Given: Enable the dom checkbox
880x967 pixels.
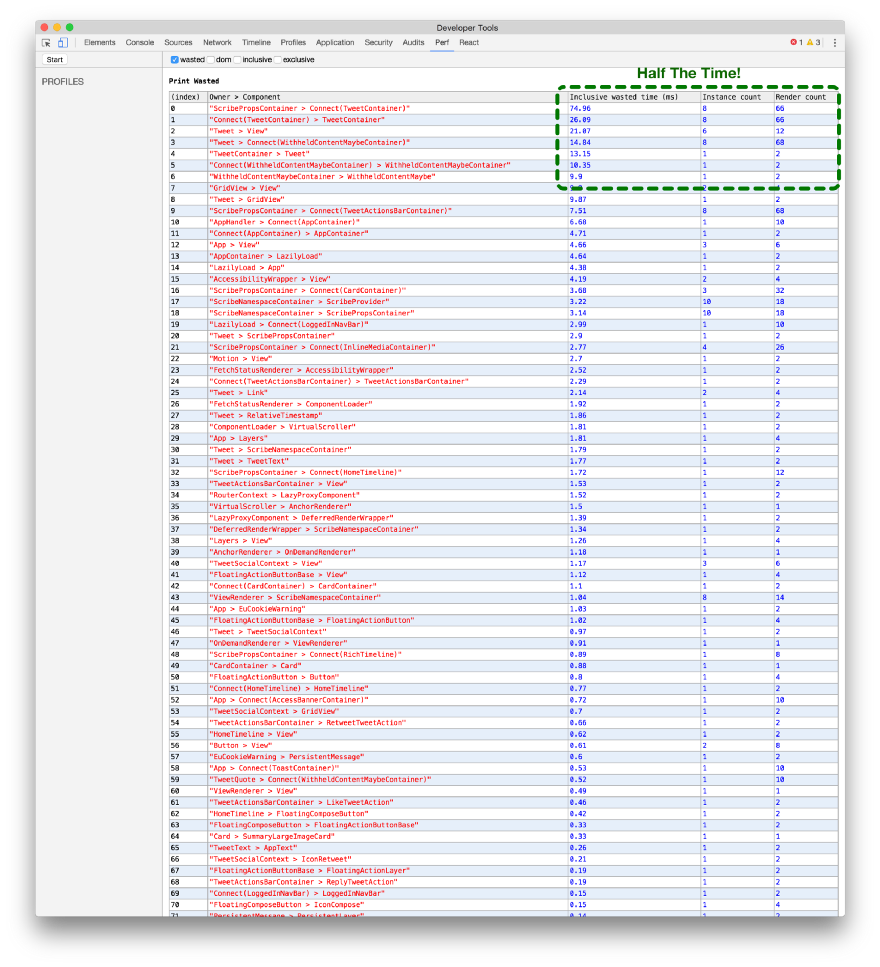Looking at the screenshot, I should tap(211, 60).
